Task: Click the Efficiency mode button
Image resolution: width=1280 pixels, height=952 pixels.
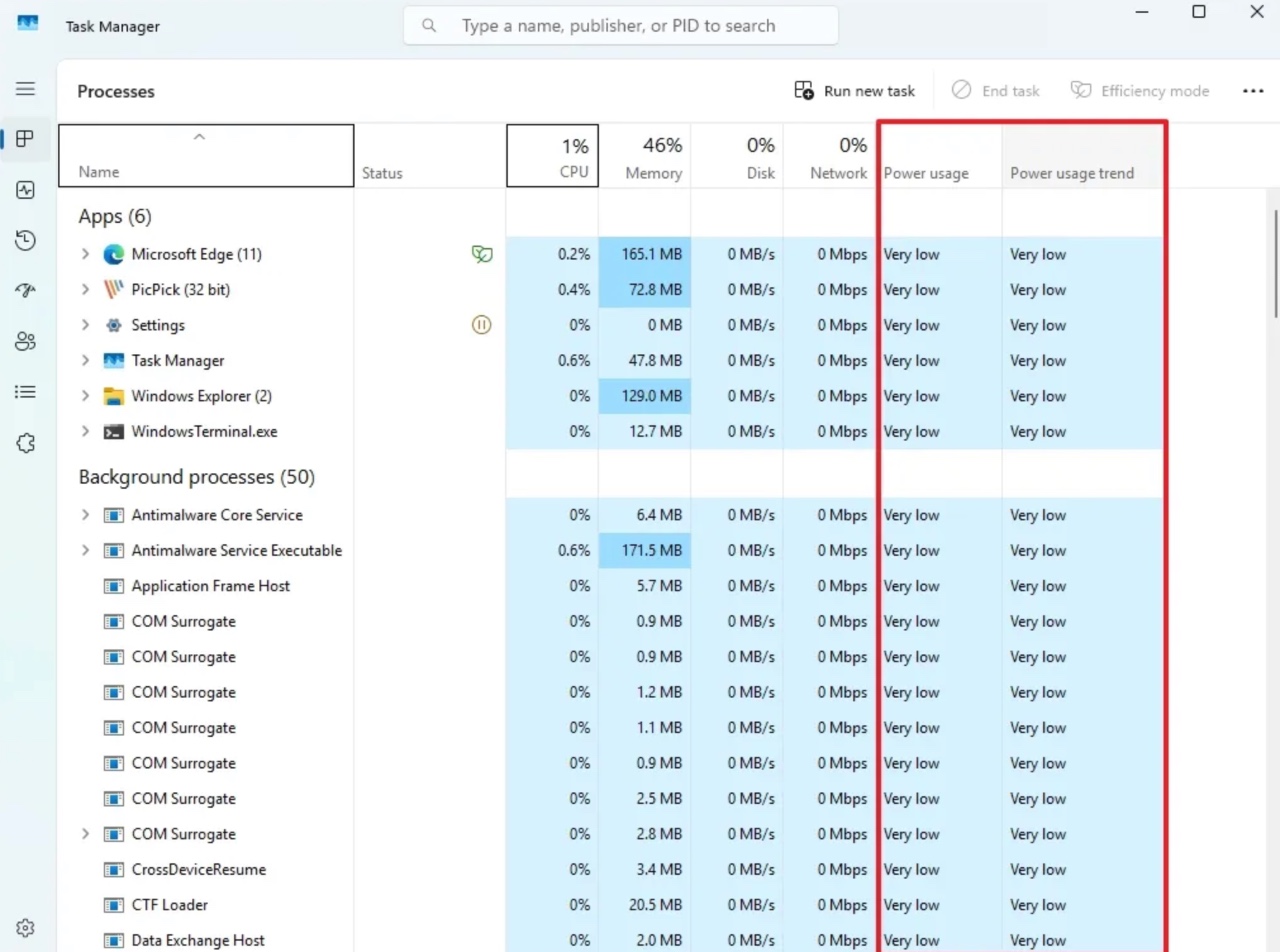Action: coord(1140,91)
